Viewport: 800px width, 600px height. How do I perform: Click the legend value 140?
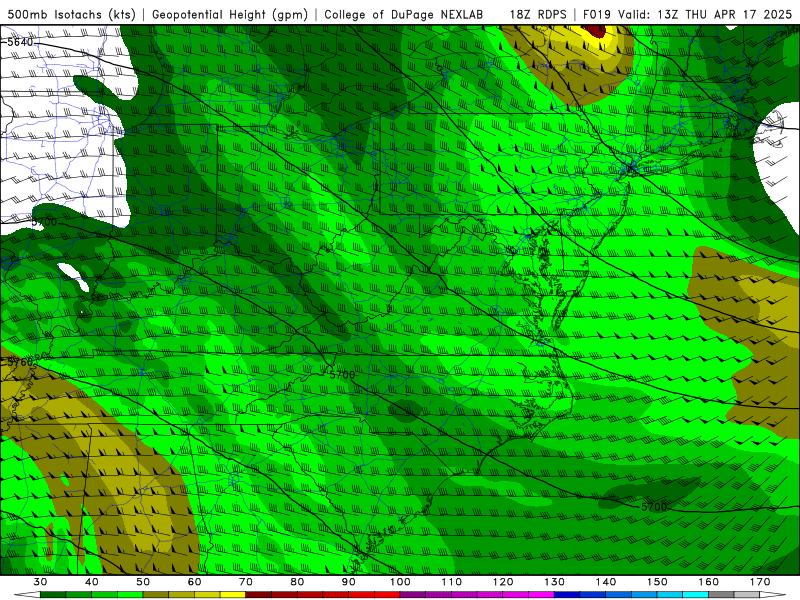(606, 582)
